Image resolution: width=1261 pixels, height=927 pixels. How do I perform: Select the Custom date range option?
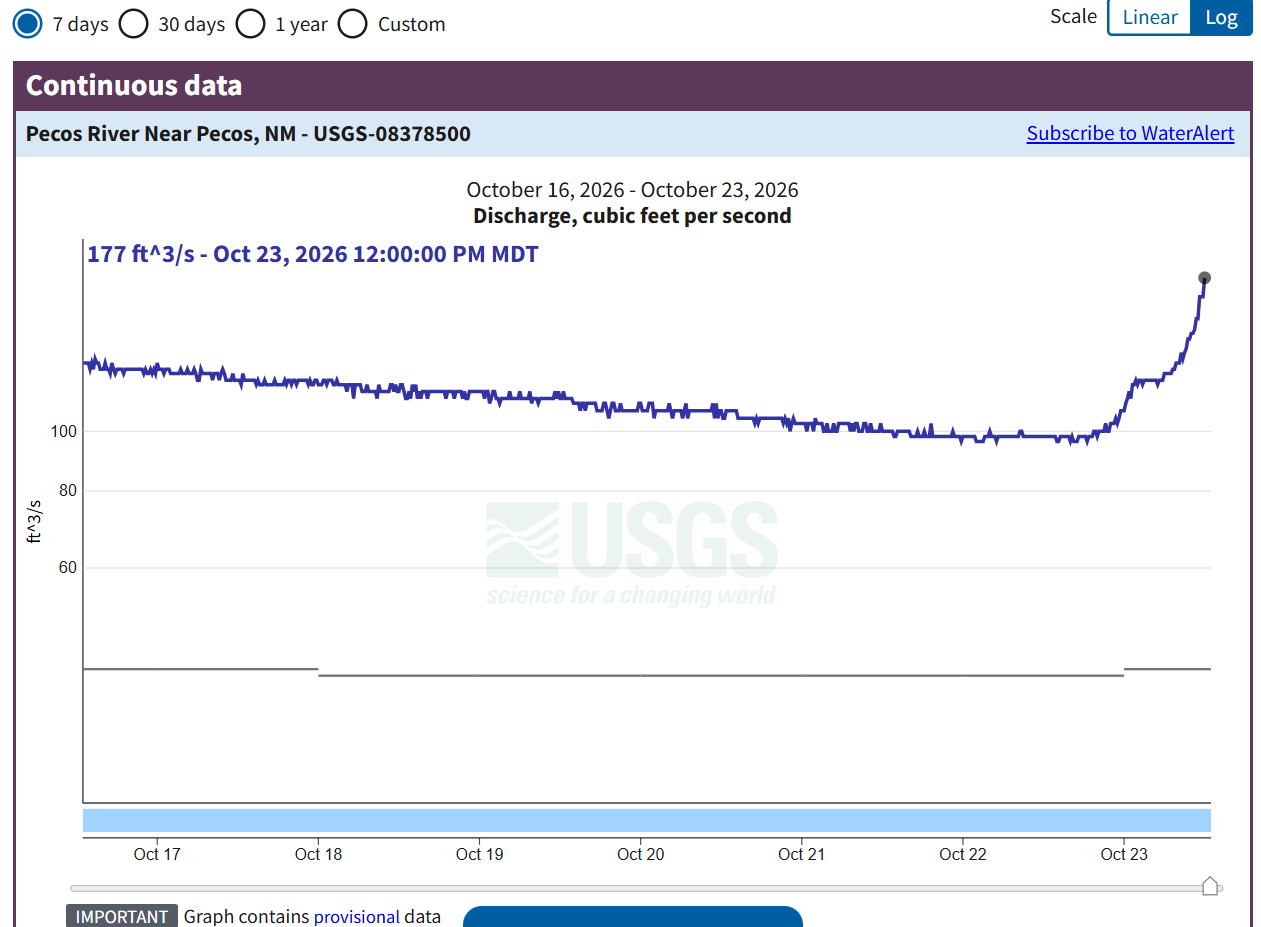pos(352,23)
